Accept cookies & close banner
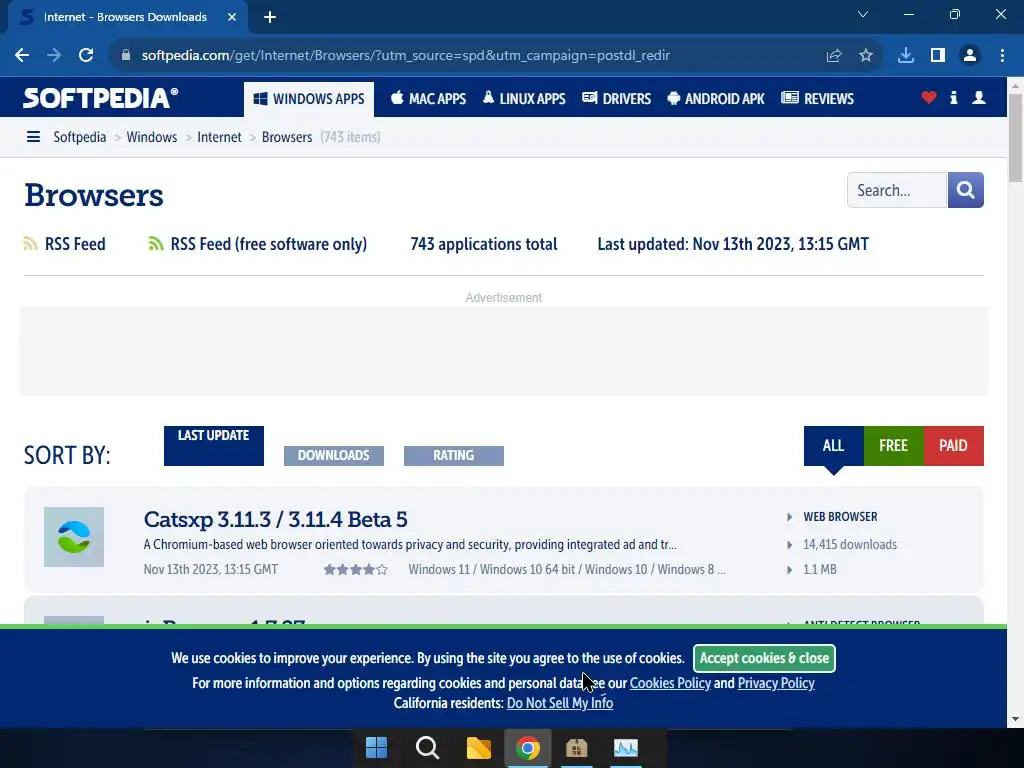Screen dimensions: 1024x768 pos(764,658)
